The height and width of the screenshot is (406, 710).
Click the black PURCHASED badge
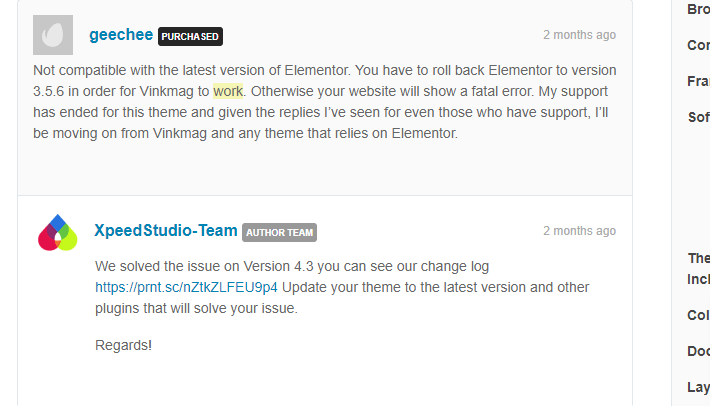[190, 36]
